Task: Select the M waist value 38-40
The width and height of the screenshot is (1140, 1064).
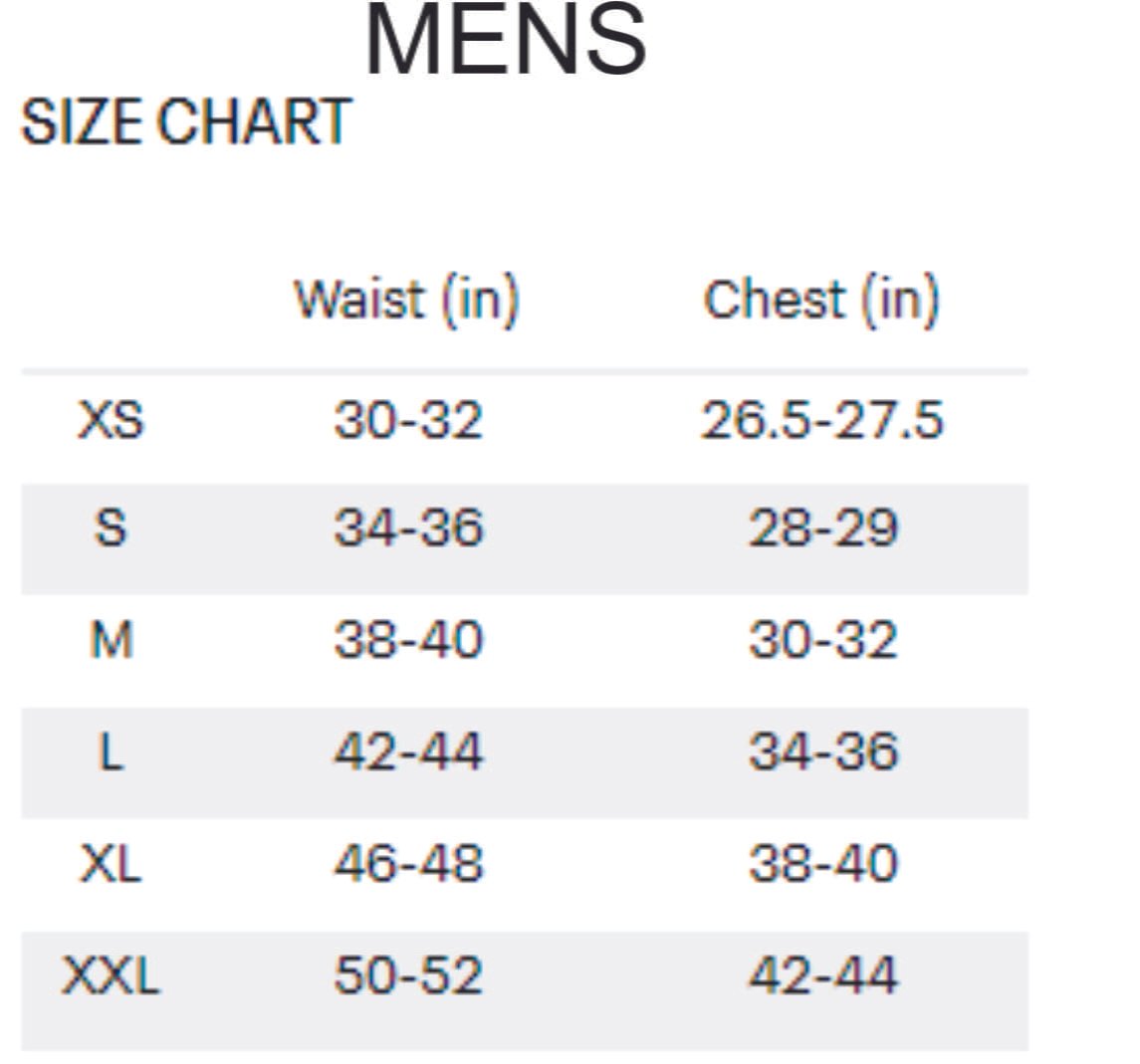Action: pyautogui.click(x=408, y=640)
